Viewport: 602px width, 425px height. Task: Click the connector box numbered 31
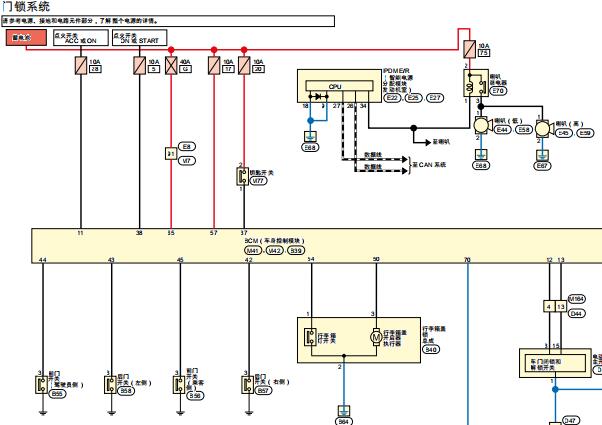171,154
